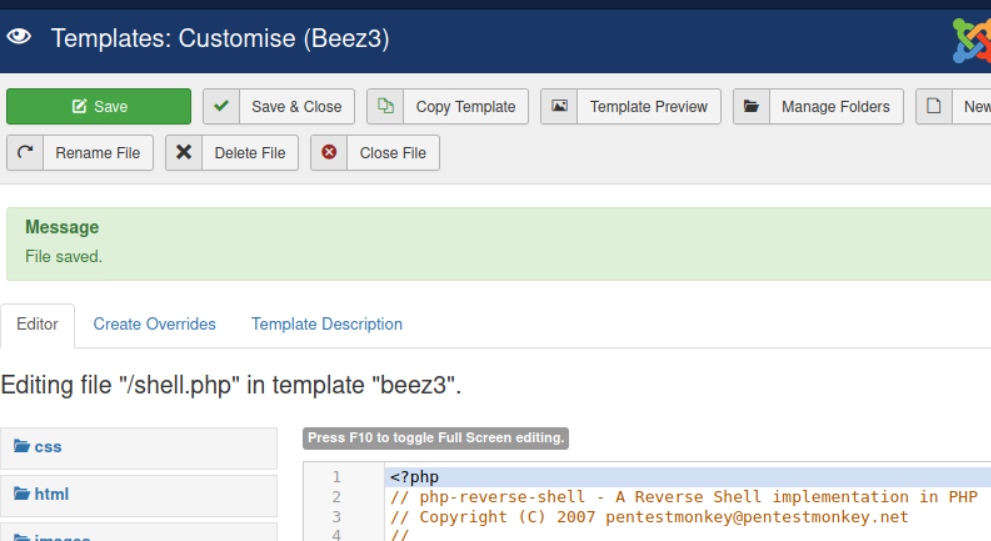This screenshot has width=991, height=541.
Task: Click the X icon of Delete File
Action: tap(183, 152)
